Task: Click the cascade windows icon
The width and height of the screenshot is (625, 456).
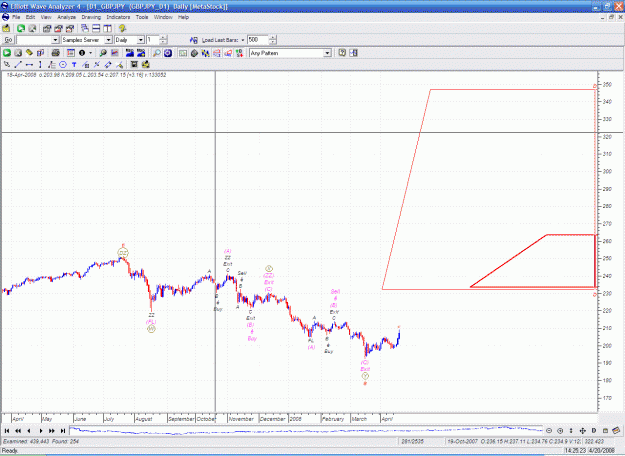Action: (x=85, y=28)
